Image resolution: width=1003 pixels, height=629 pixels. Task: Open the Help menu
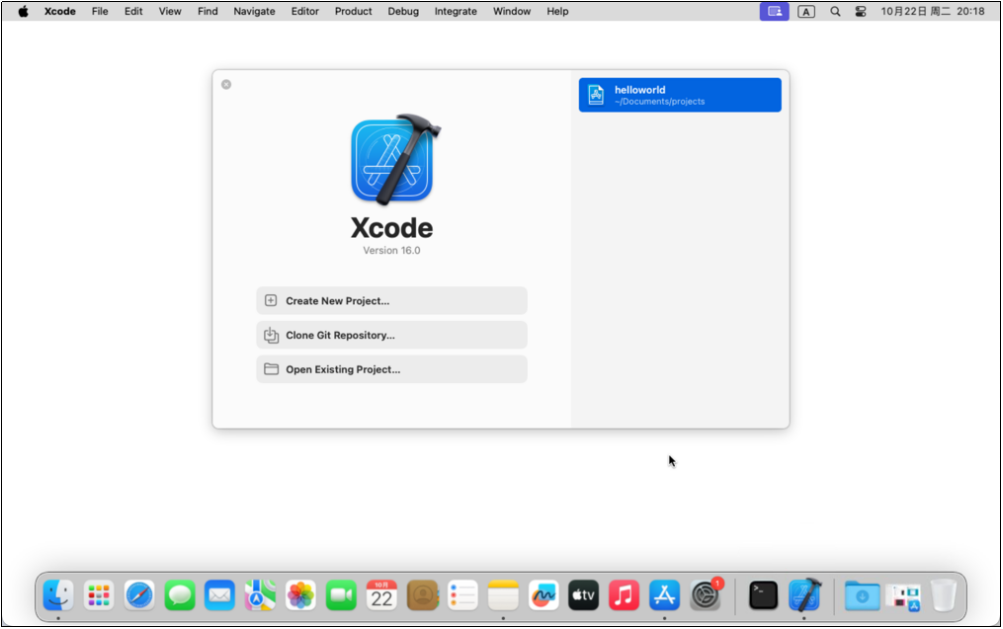(x=558, y=12)
